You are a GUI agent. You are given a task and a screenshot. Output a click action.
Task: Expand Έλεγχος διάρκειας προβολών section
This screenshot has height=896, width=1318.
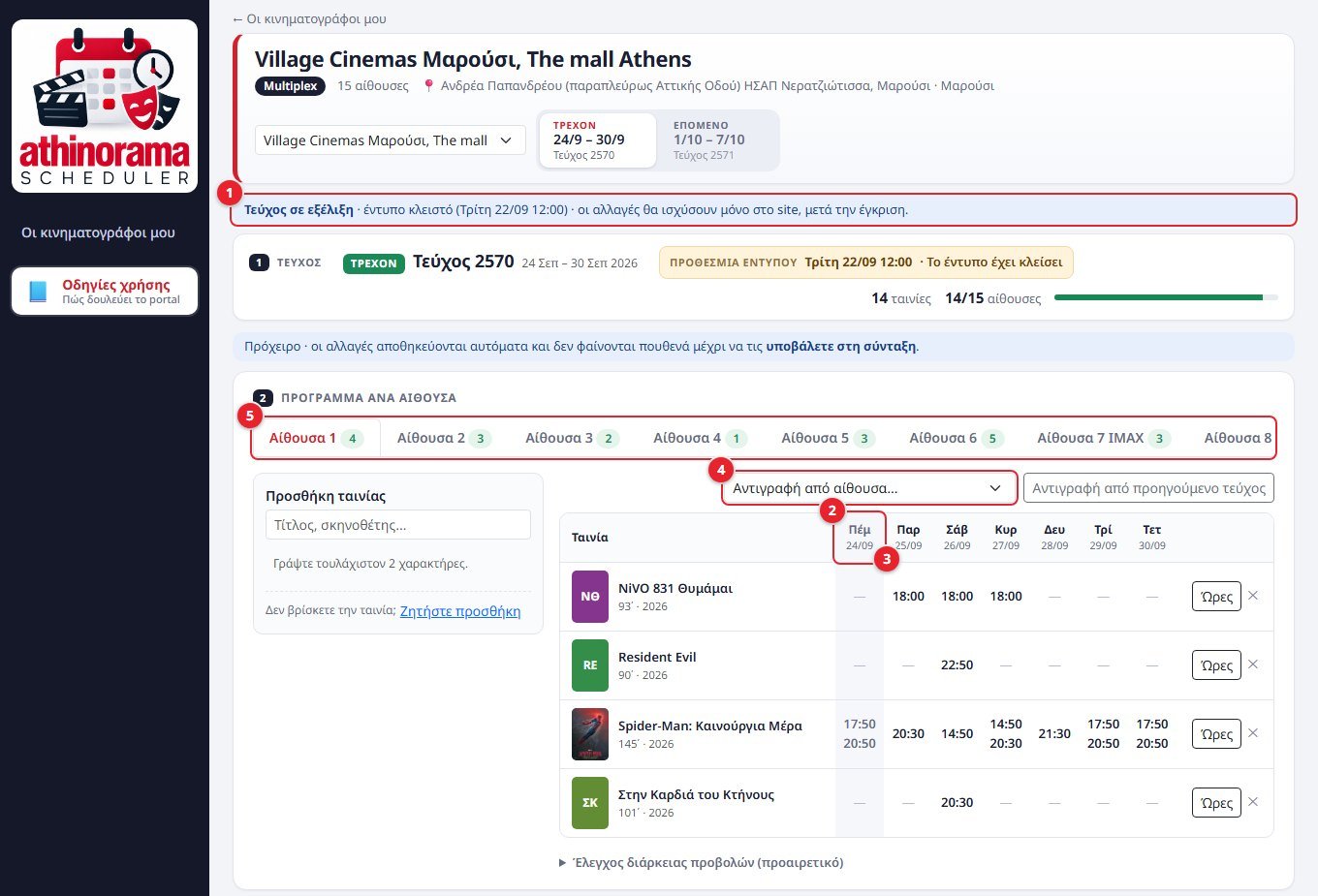click(702, 862)
